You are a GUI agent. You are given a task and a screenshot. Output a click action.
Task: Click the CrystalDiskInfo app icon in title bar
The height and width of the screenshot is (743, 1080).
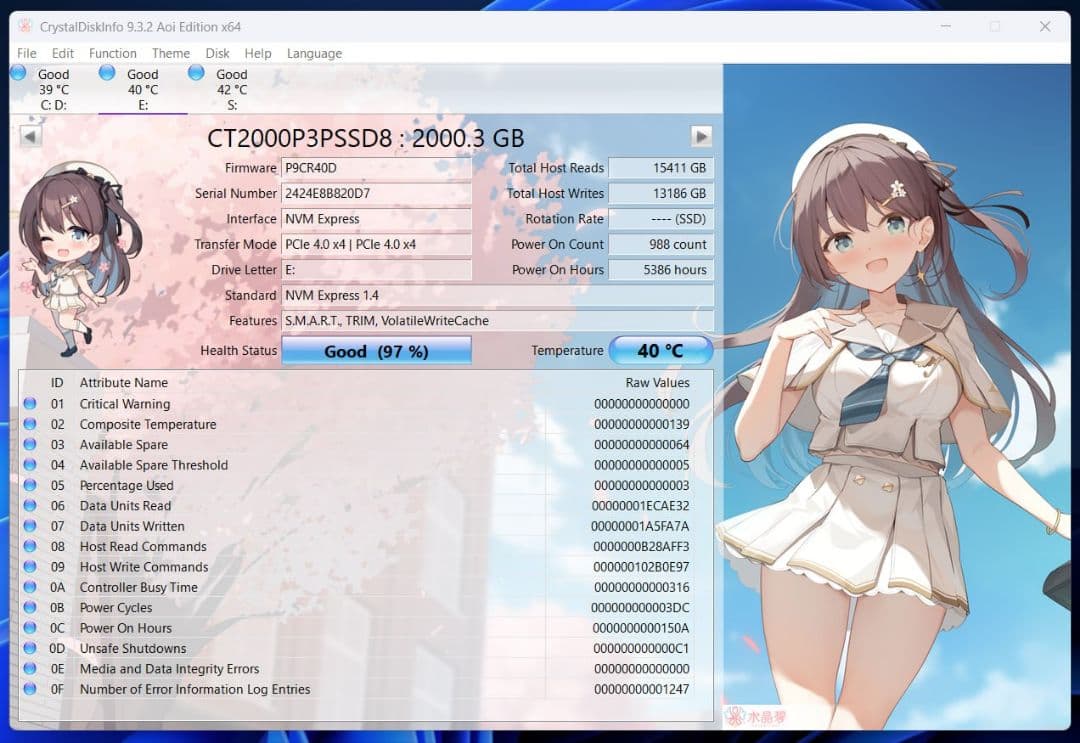pos(25,26)
